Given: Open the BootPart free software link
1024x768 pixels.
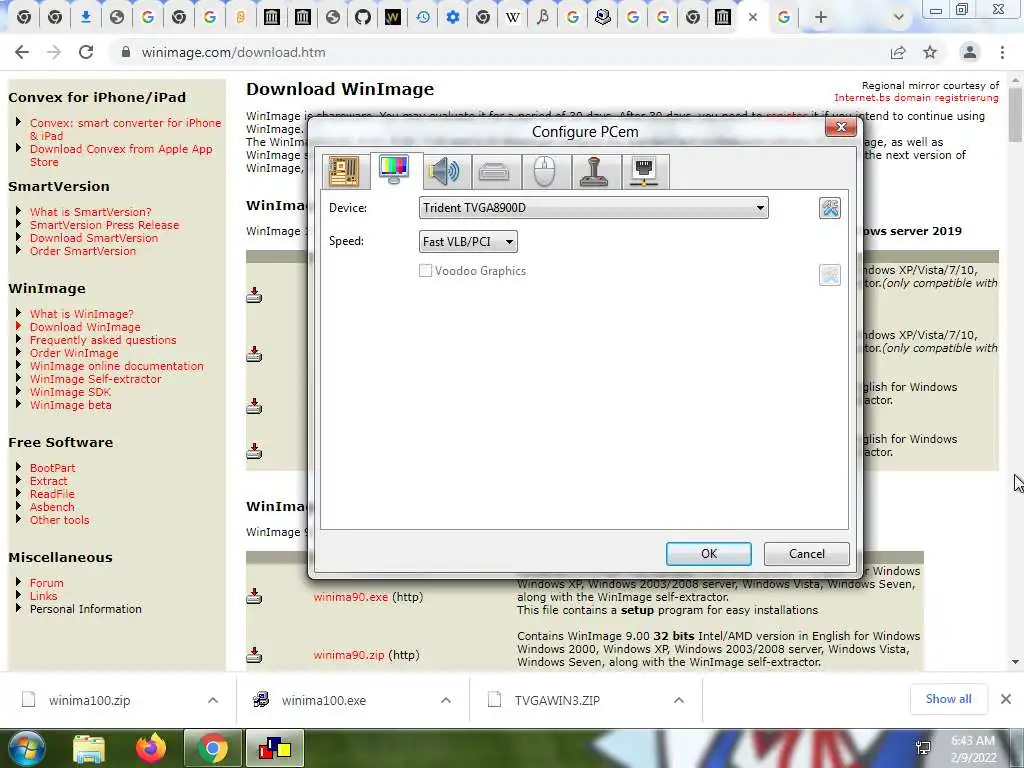Looking at the screenshot, I should [52, 468].
